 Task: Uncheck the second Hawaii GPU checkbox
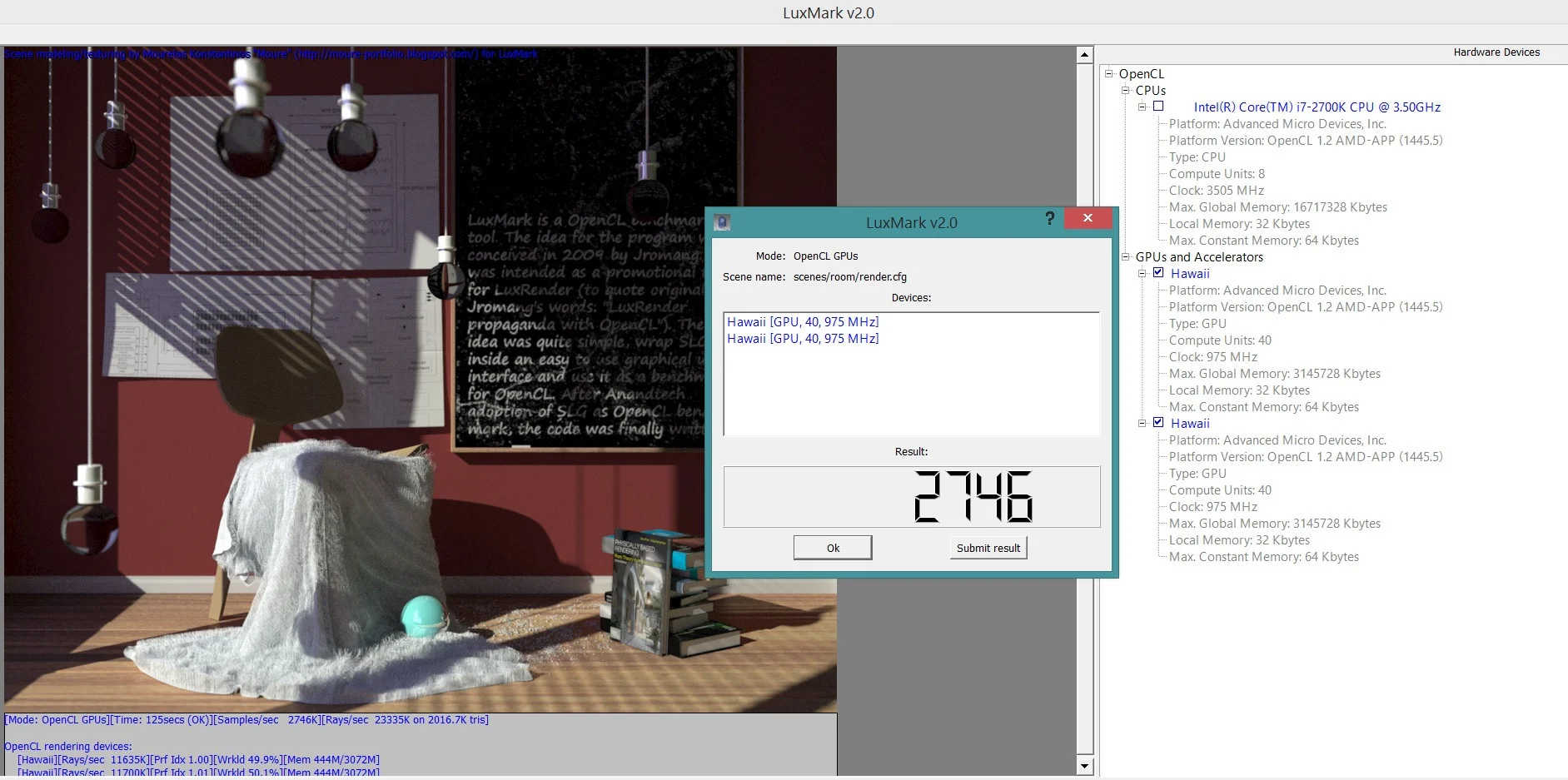(x=1157, y=422)
